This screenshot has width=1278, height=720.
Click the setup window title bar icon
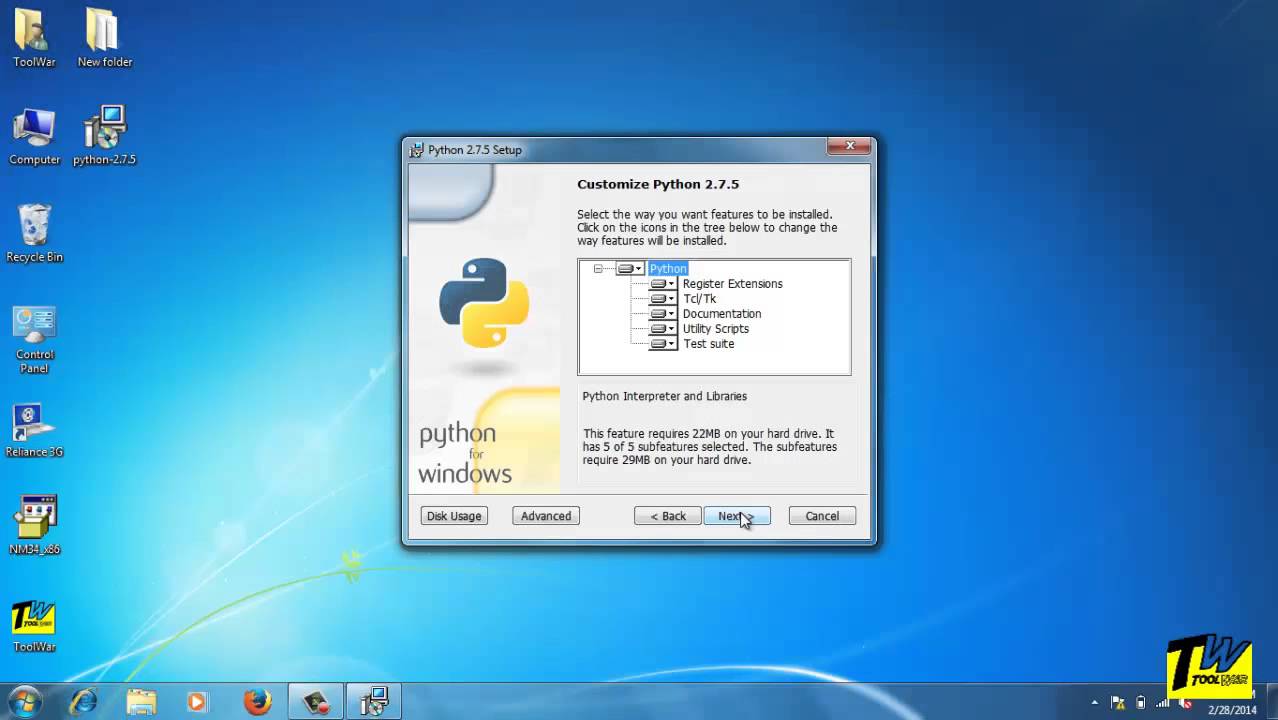[x=417, y=150]
